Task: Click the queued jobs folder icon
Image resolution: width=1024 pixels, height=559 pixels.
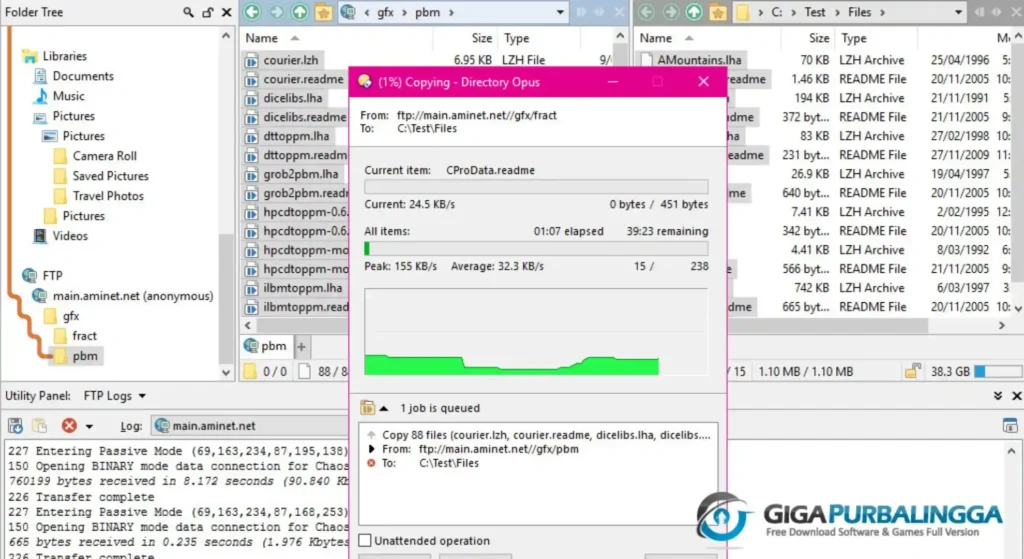Action: click(367, 407)
